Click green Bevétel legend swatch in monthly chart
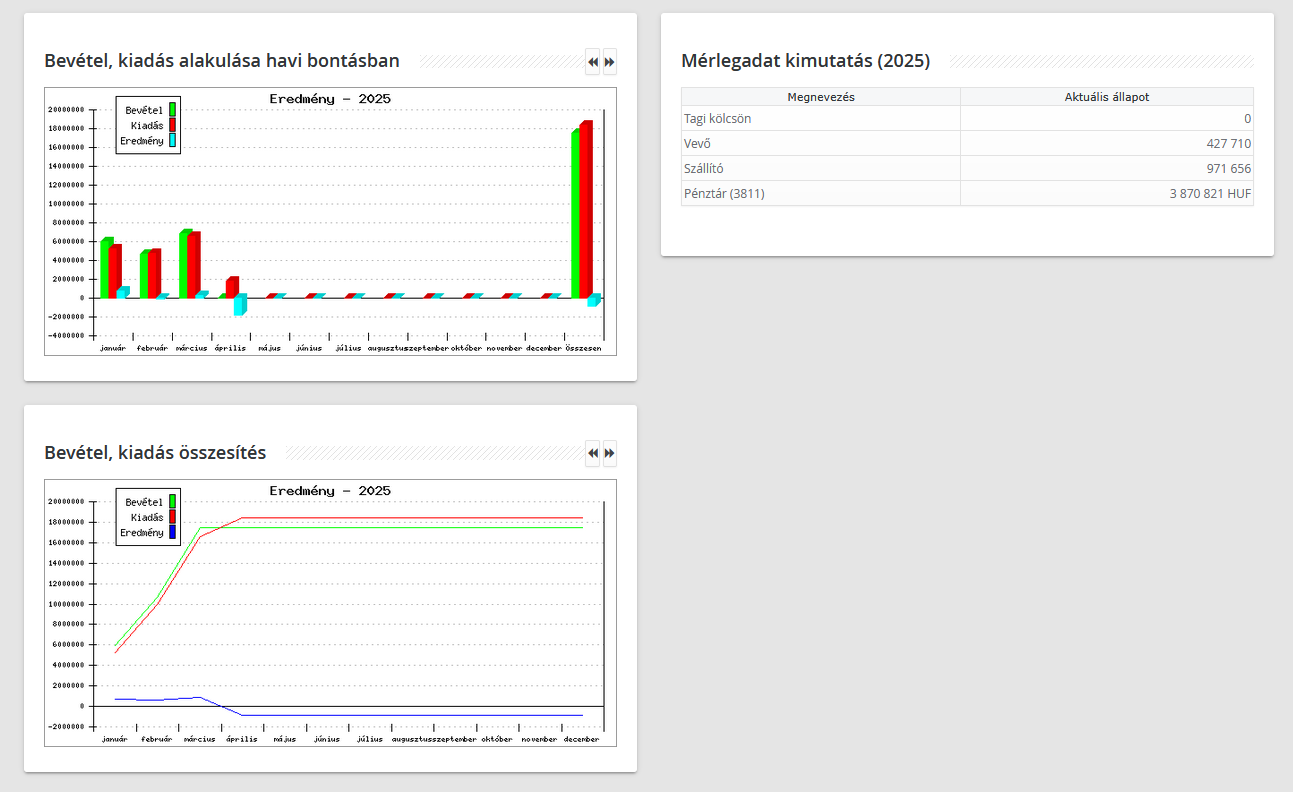Viewport: 1293px width, 792px height. 172,109
